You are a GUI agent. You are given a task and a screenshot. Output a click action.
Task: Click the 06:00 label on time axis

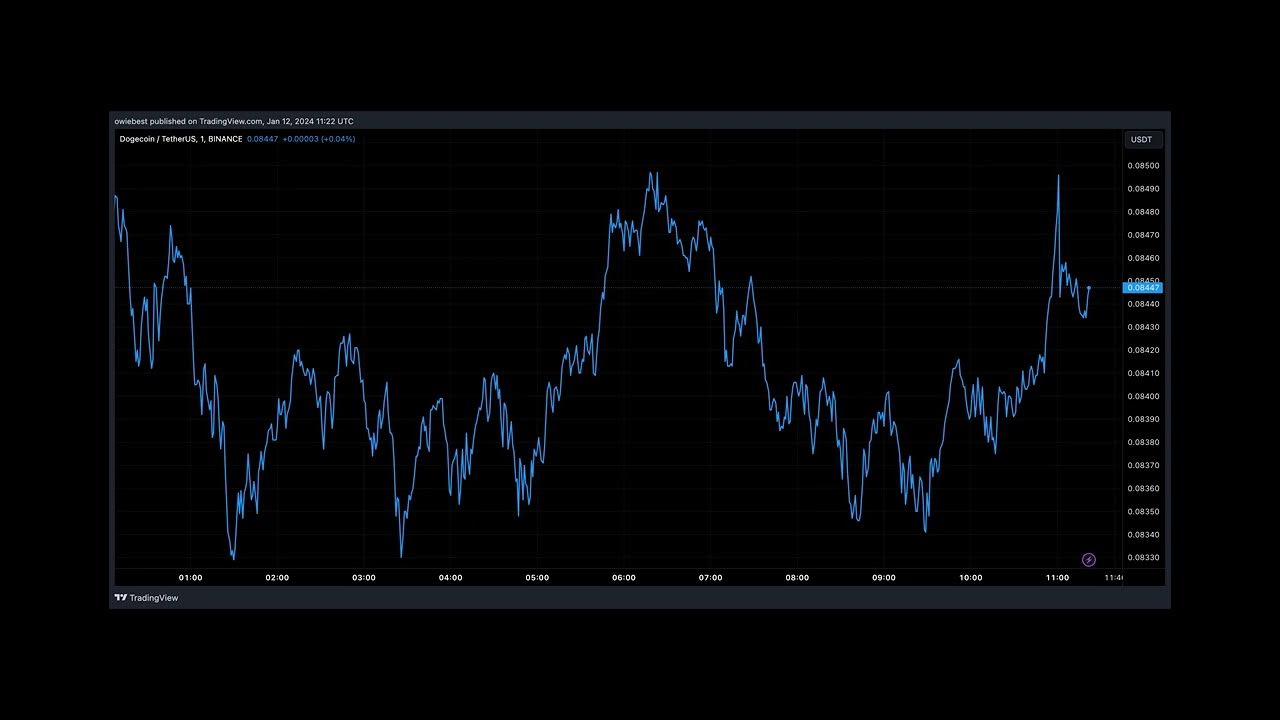point(624,578)
